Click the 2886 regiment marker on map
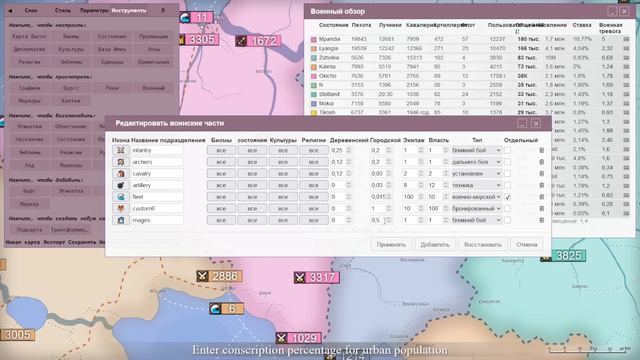This screenshot has width=640, height=360. [x=219, y=276]
